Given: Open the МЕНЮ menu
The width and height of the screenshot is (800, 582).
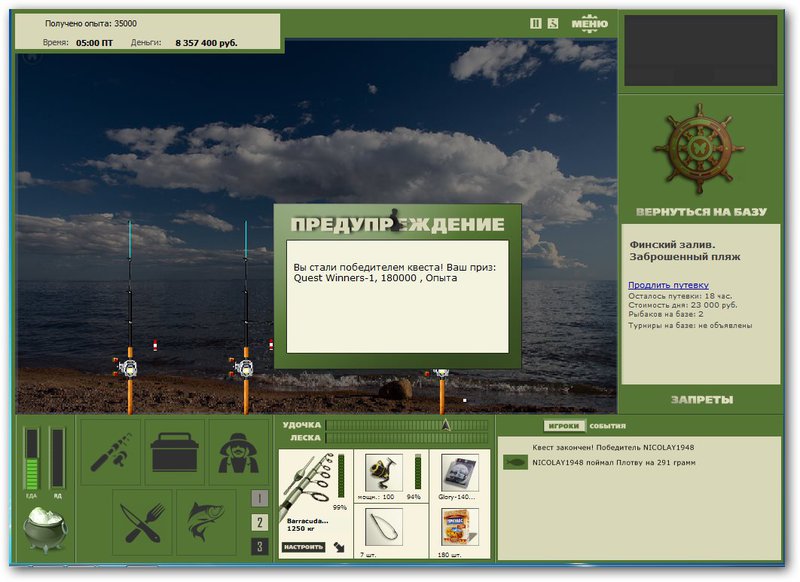Looking at the screenshot, I should 589,23.
